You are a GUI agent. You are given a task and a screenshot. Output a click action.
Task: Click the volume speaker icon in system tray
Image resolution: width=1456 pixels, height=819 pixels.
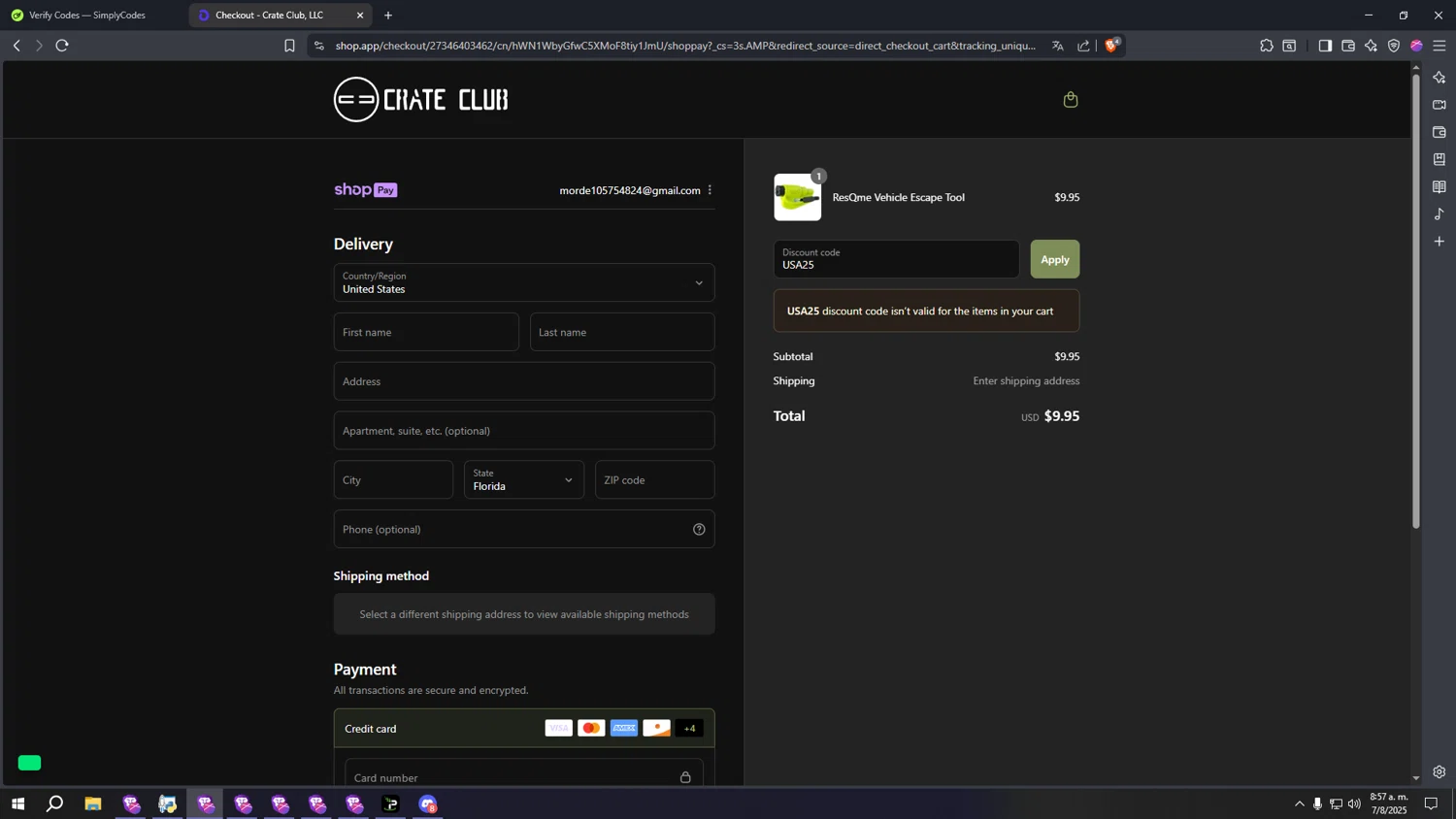[x=1354, y=803]
